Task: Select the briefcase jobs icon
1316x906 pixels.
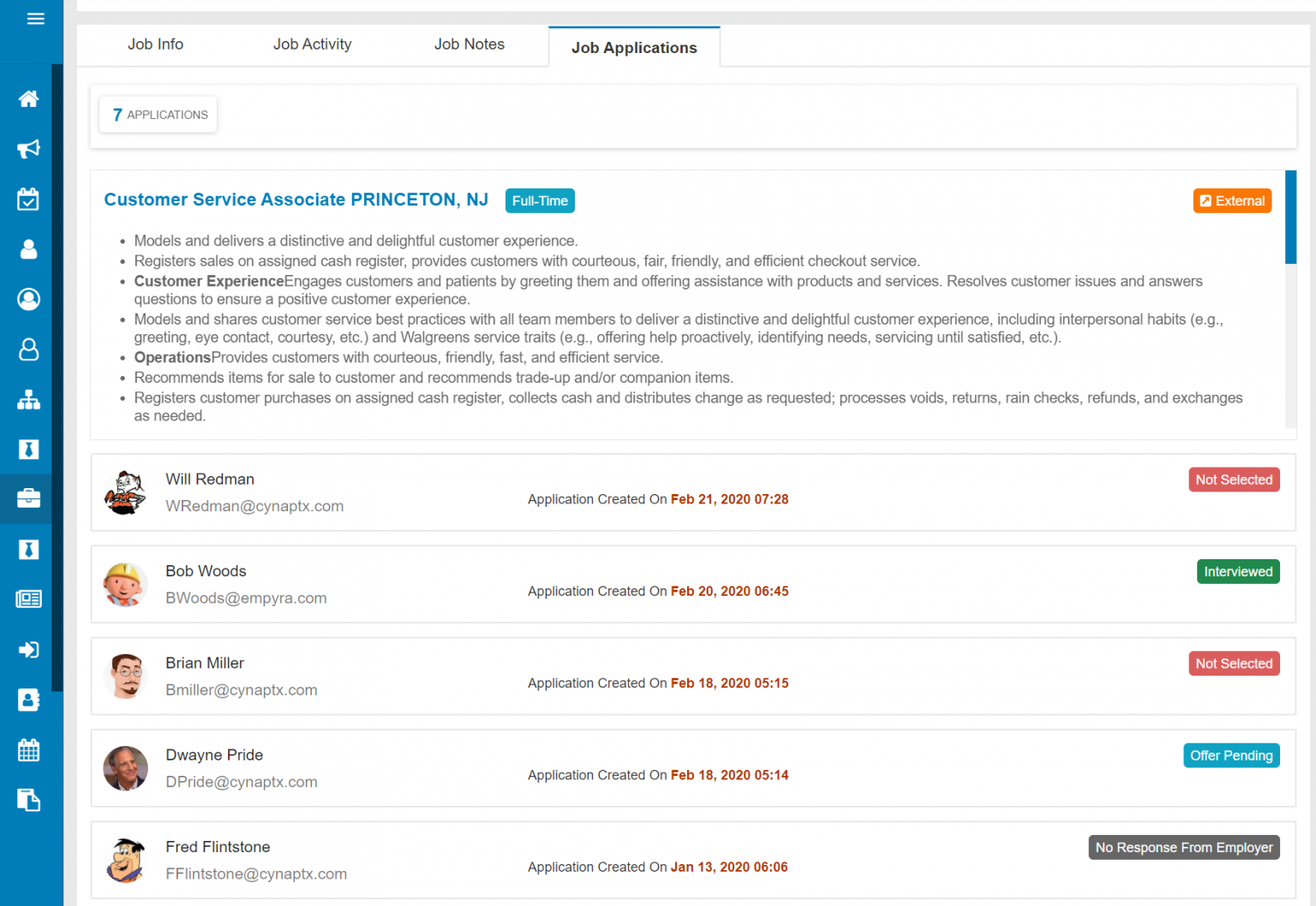Action: click(x=28, y=498)
